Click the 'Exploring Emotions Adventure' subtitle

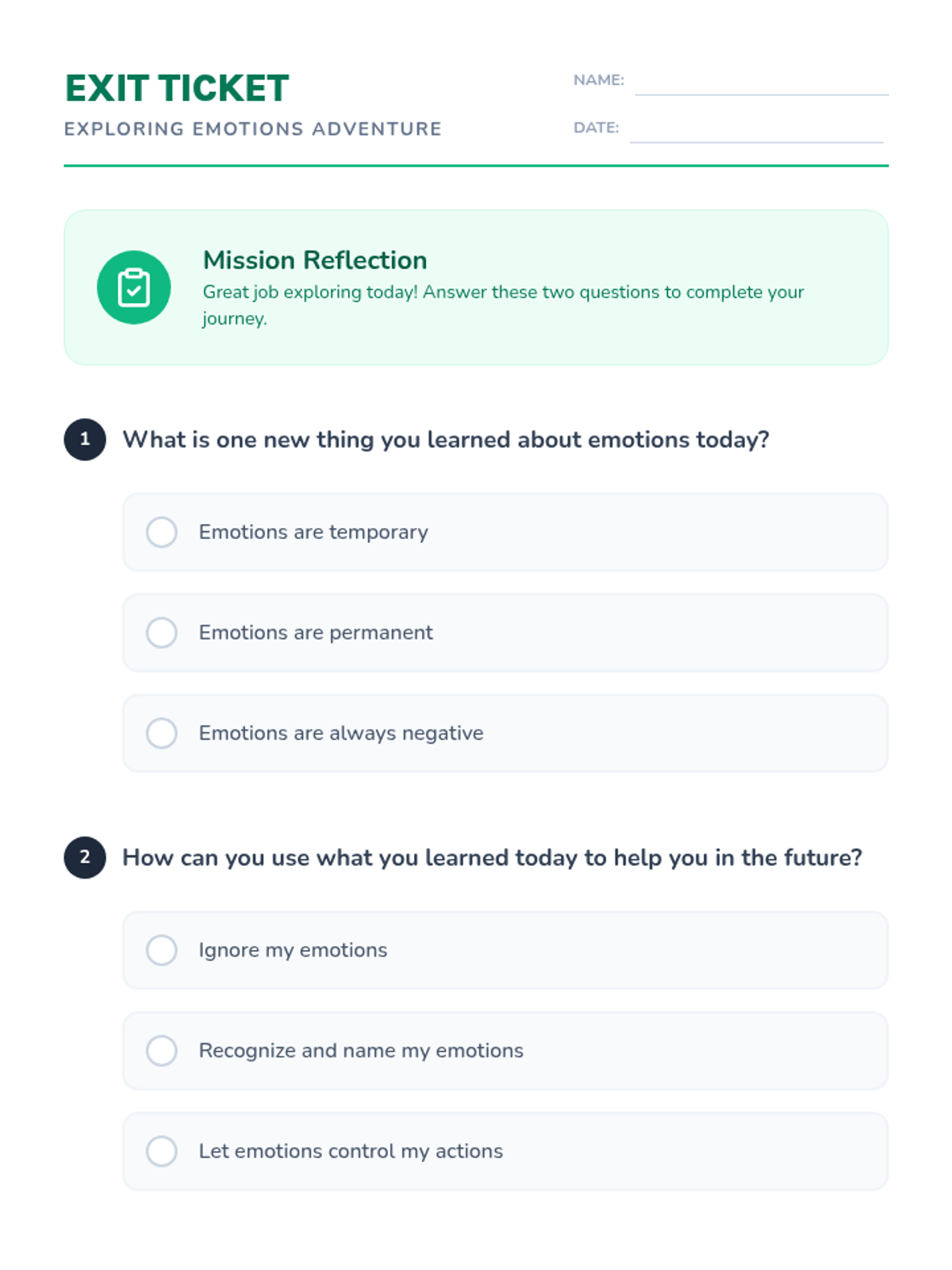point(253,129)
